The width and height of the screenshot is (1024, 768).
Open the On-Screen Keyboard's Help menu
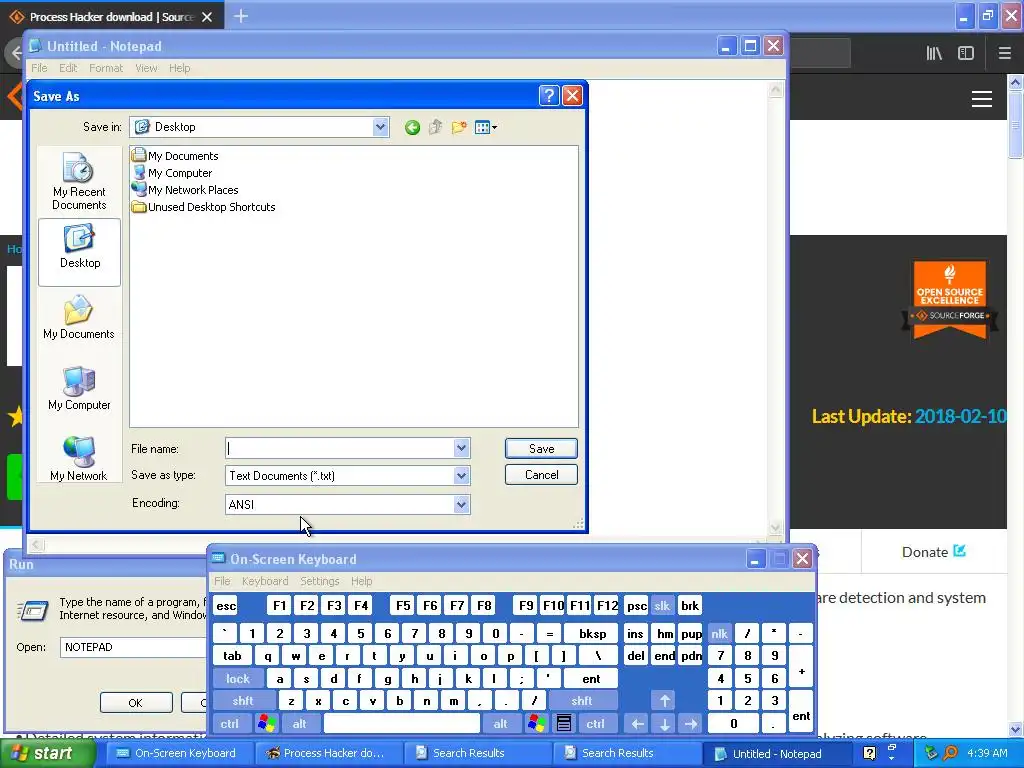tap(361, 581)
